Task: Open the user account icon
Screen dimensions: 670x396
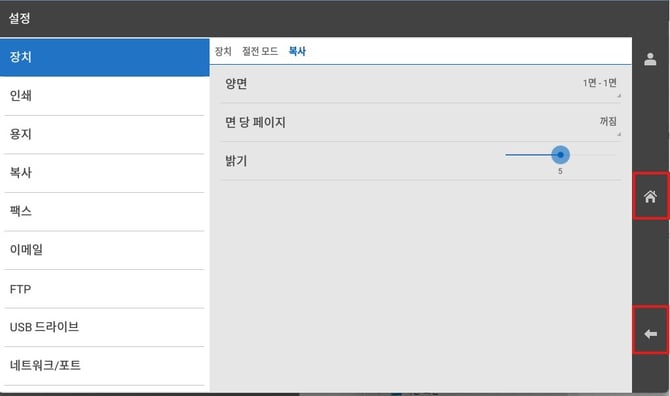Action: coord(650,59)
